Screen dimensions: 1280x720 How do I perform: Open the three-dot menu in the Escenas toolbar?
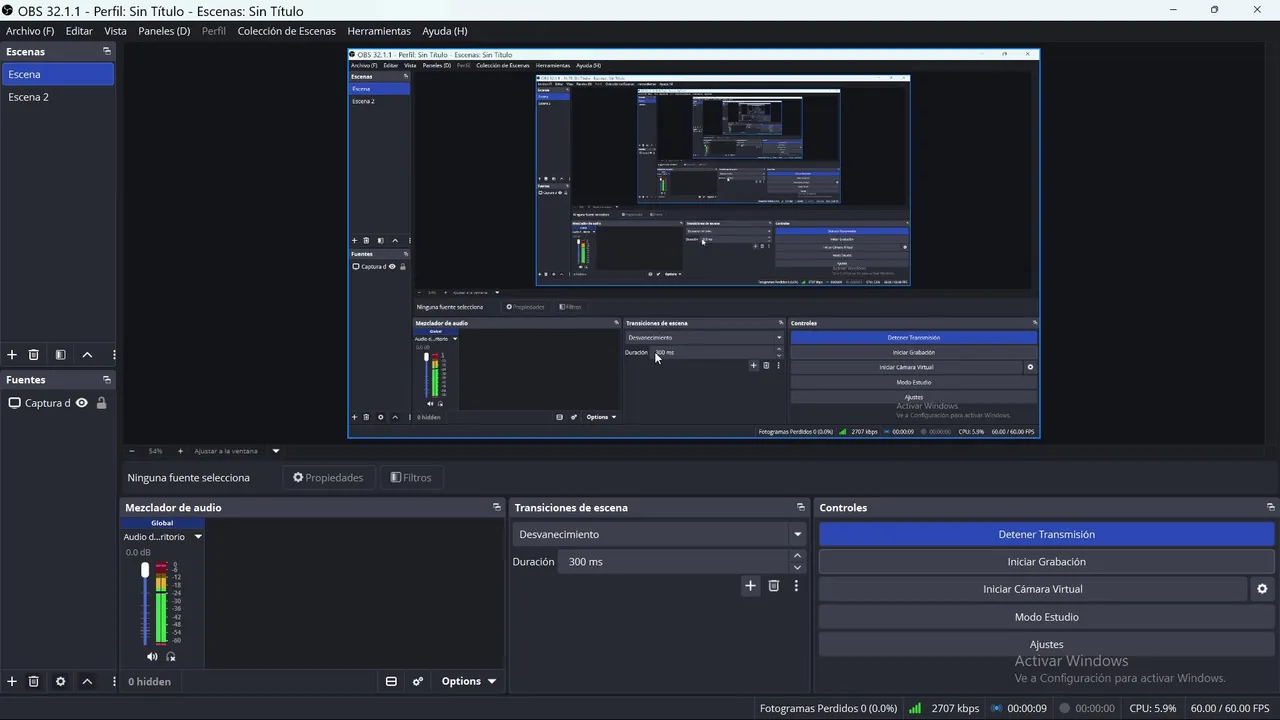click(x=114, y=355)
